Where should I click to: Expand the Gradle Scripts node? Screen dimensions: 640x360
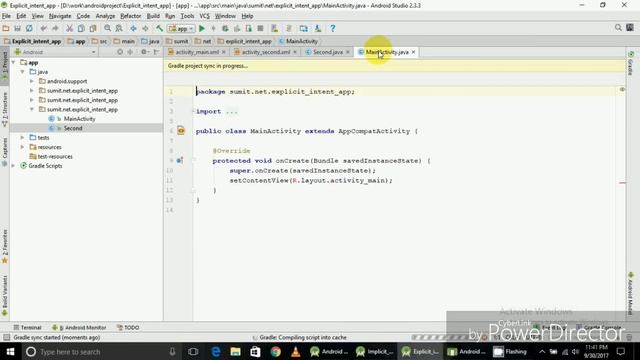13,166
